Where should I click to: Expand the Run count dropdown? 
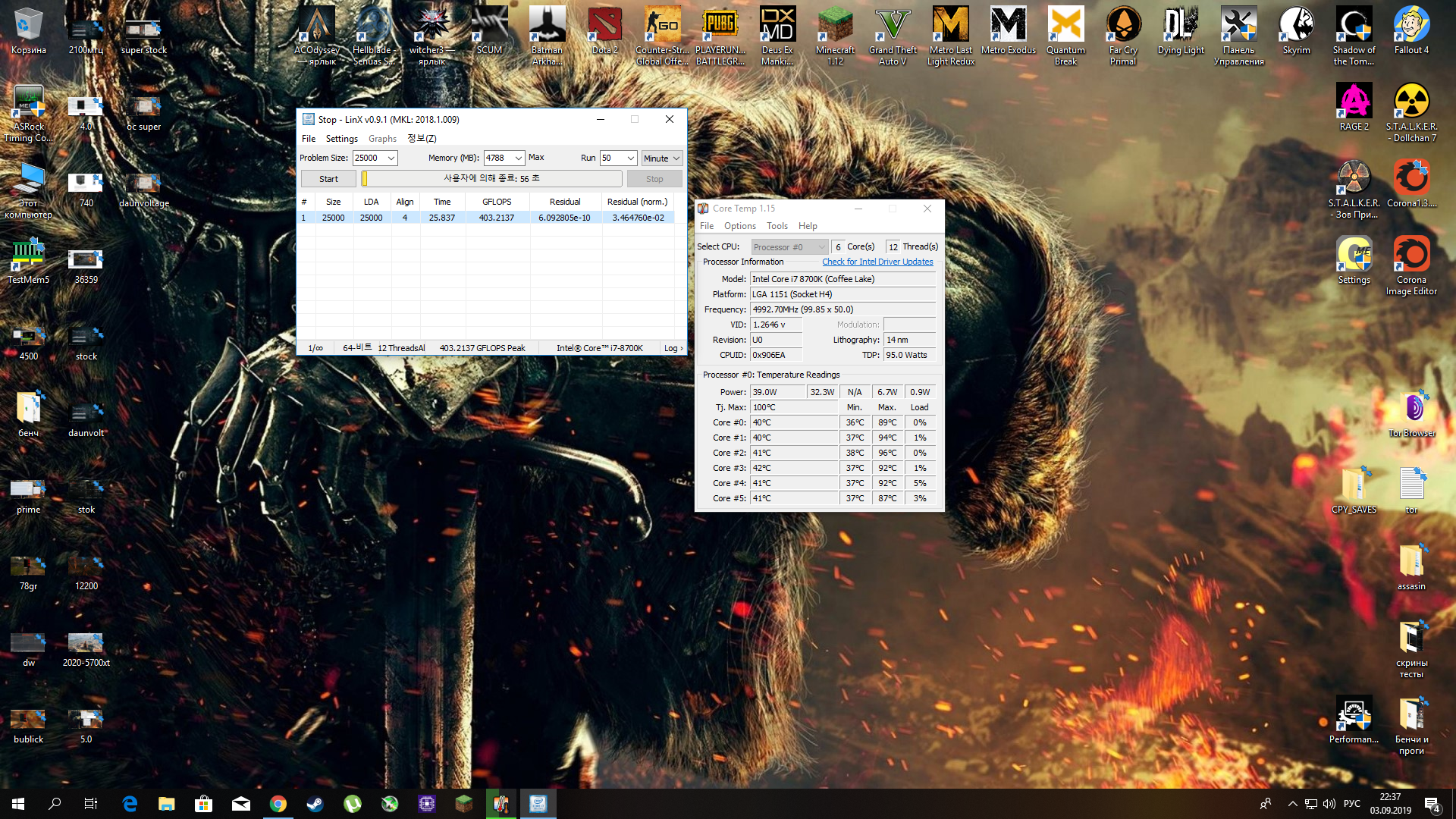(x=630, y=158)
